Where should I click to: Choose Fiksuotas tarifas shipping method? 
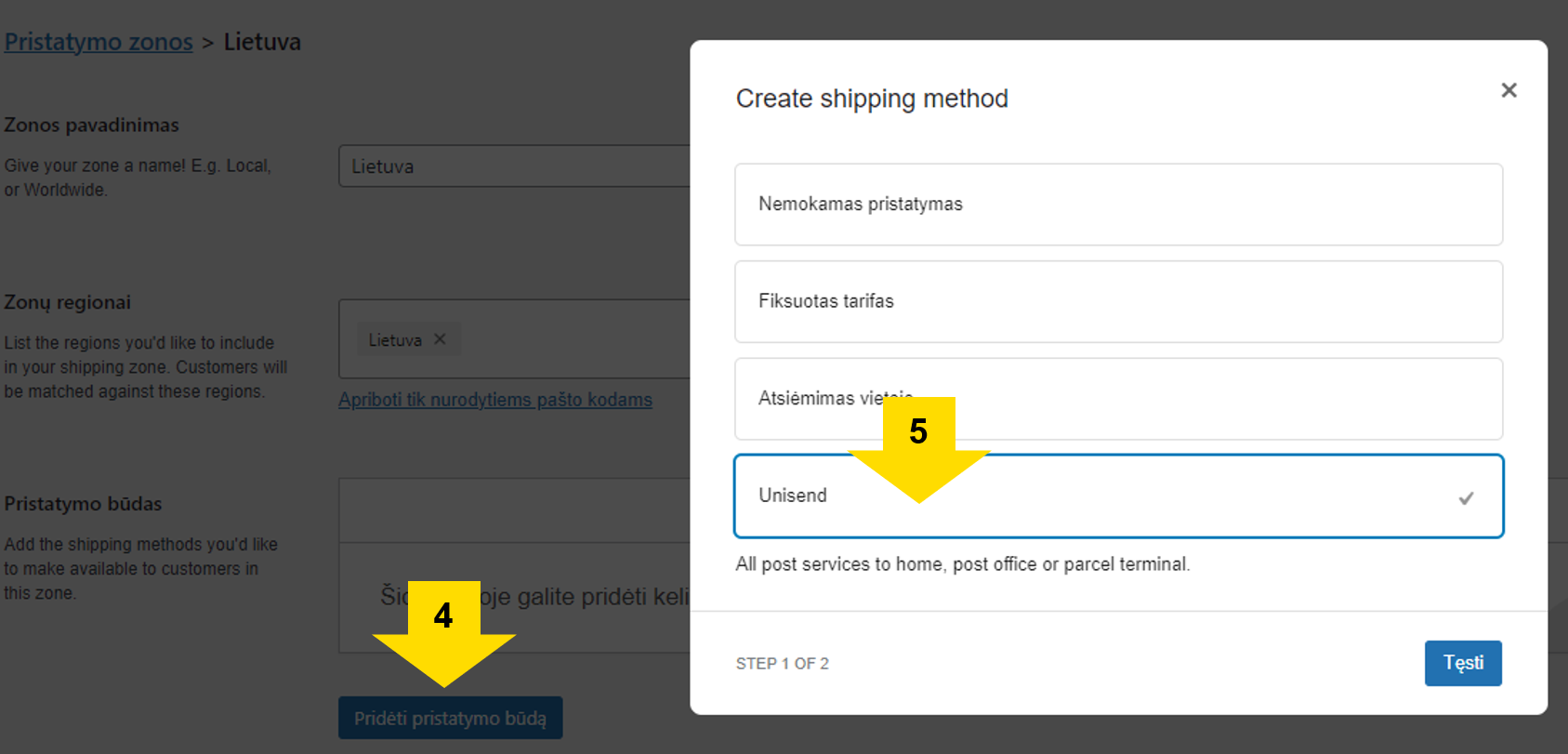(1118, 301)
